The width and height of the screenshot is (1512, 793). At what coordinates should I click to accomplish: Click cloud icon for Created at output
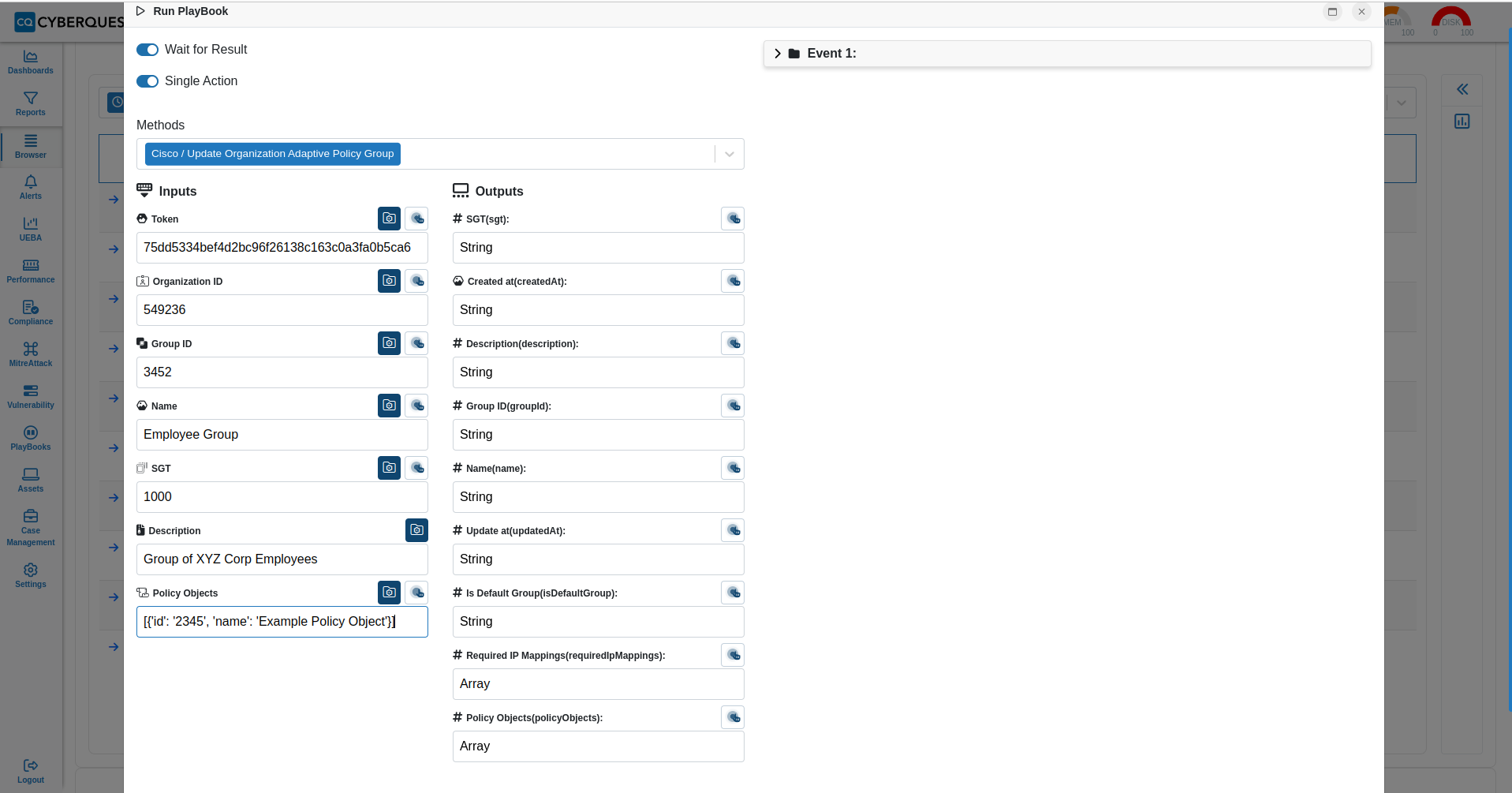click(733, 281)
